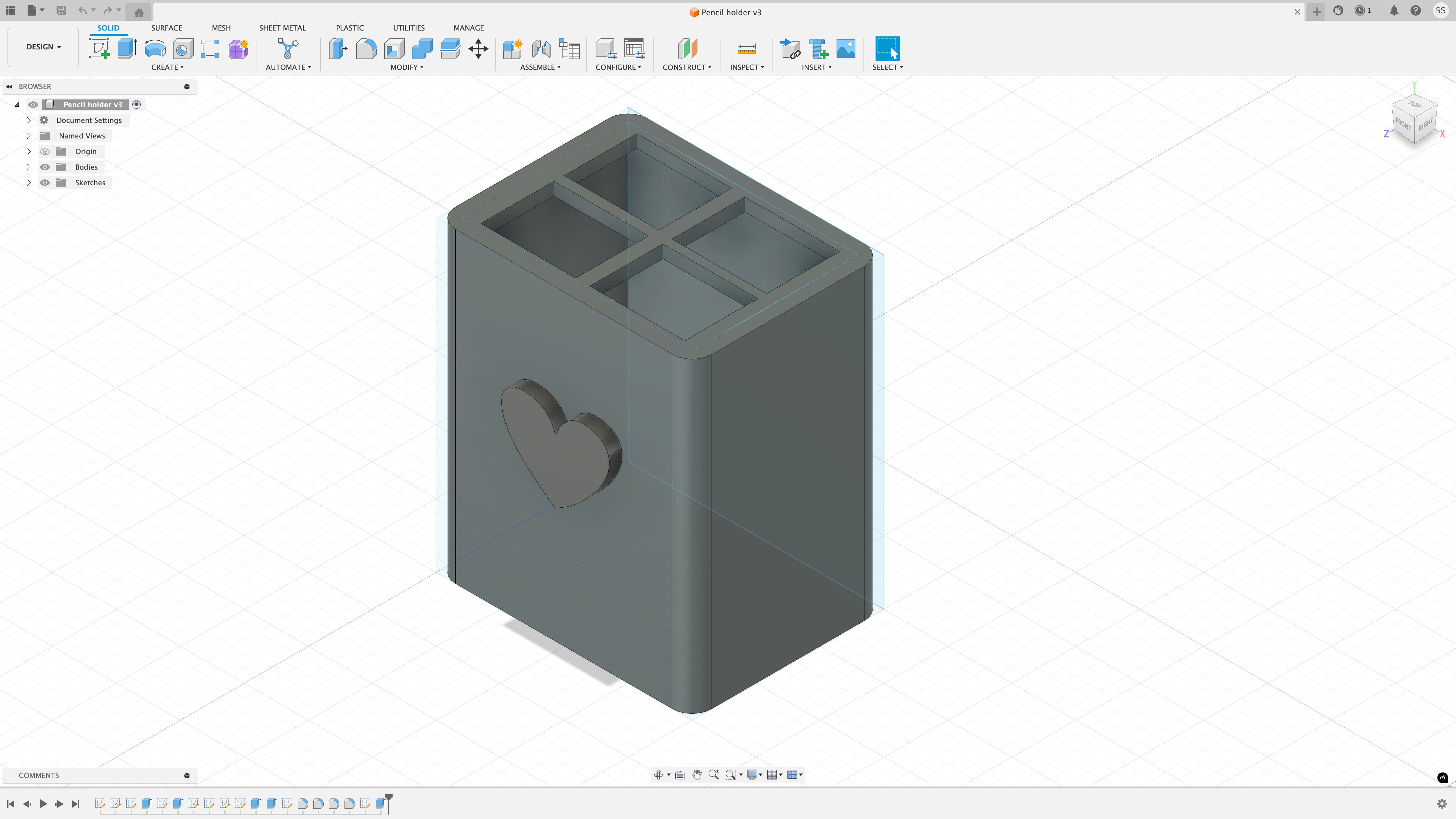Click the Extrude tool icon
The width and height of the screenshot is (1456, 819).
click(x=127, y=49)
